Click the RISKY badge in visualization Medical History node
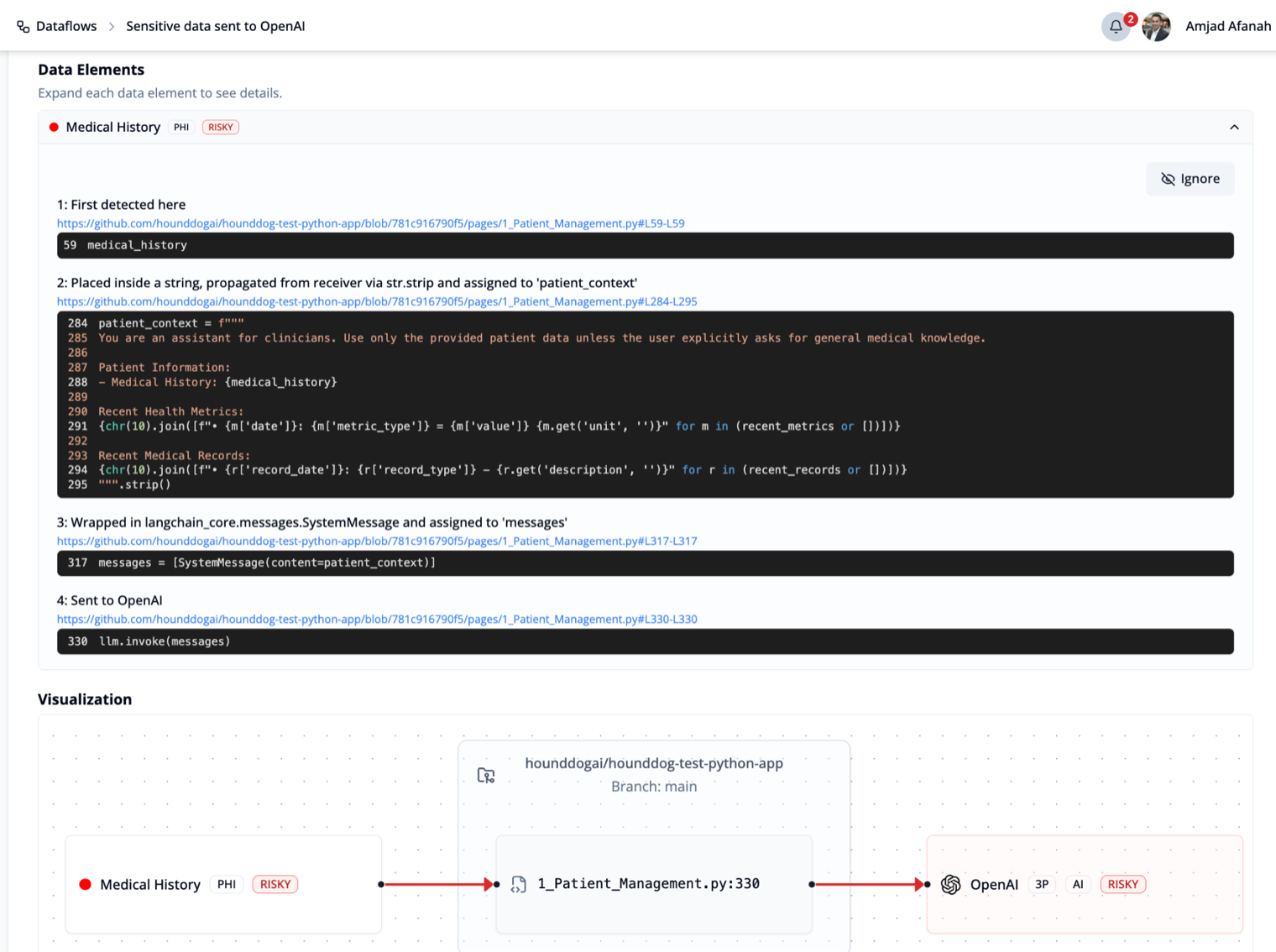This screenshot has height=952, width=1276. click(x=275, y=885)
